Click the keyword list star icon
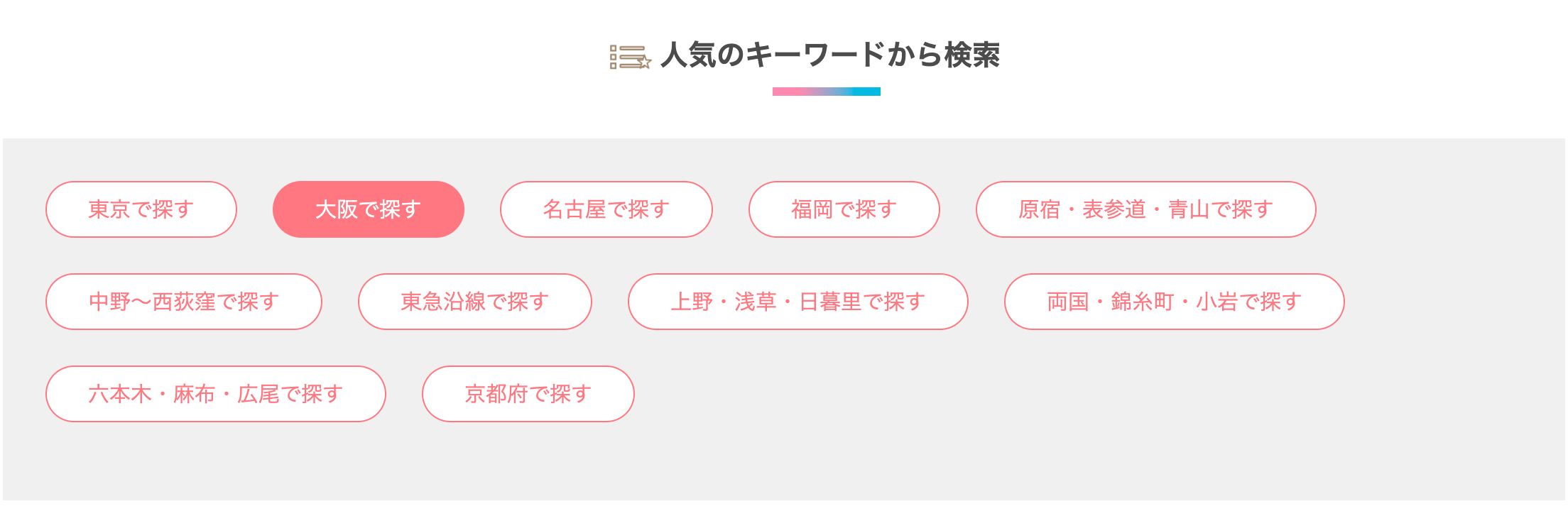This screenshot has height=511, width=1568. point(630,57)
